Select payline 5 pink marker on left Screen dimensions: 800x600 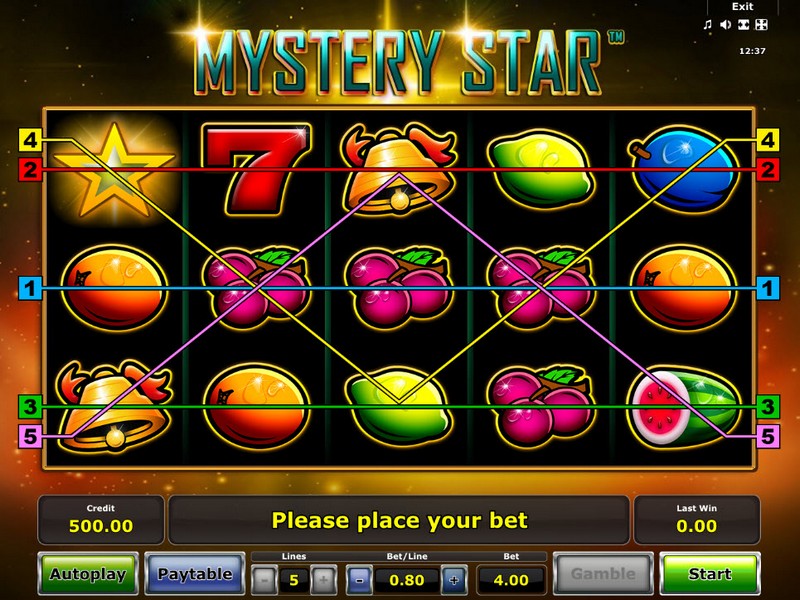[x=30, y=436]
